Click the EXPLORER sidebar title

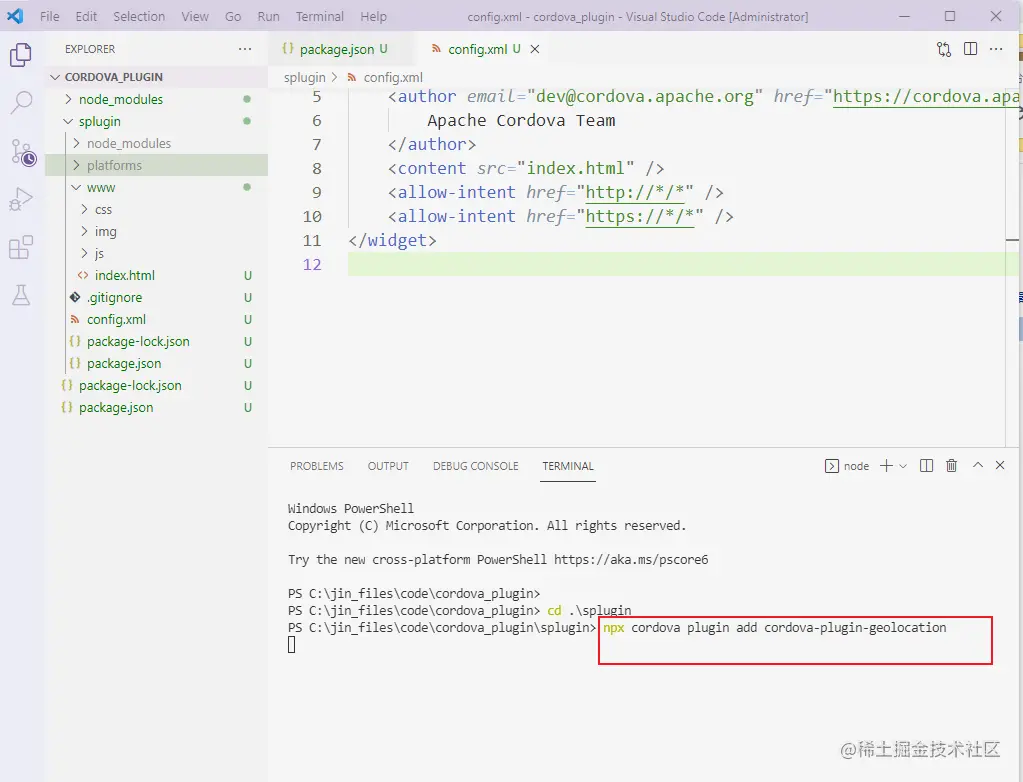[x=90, y=49]
